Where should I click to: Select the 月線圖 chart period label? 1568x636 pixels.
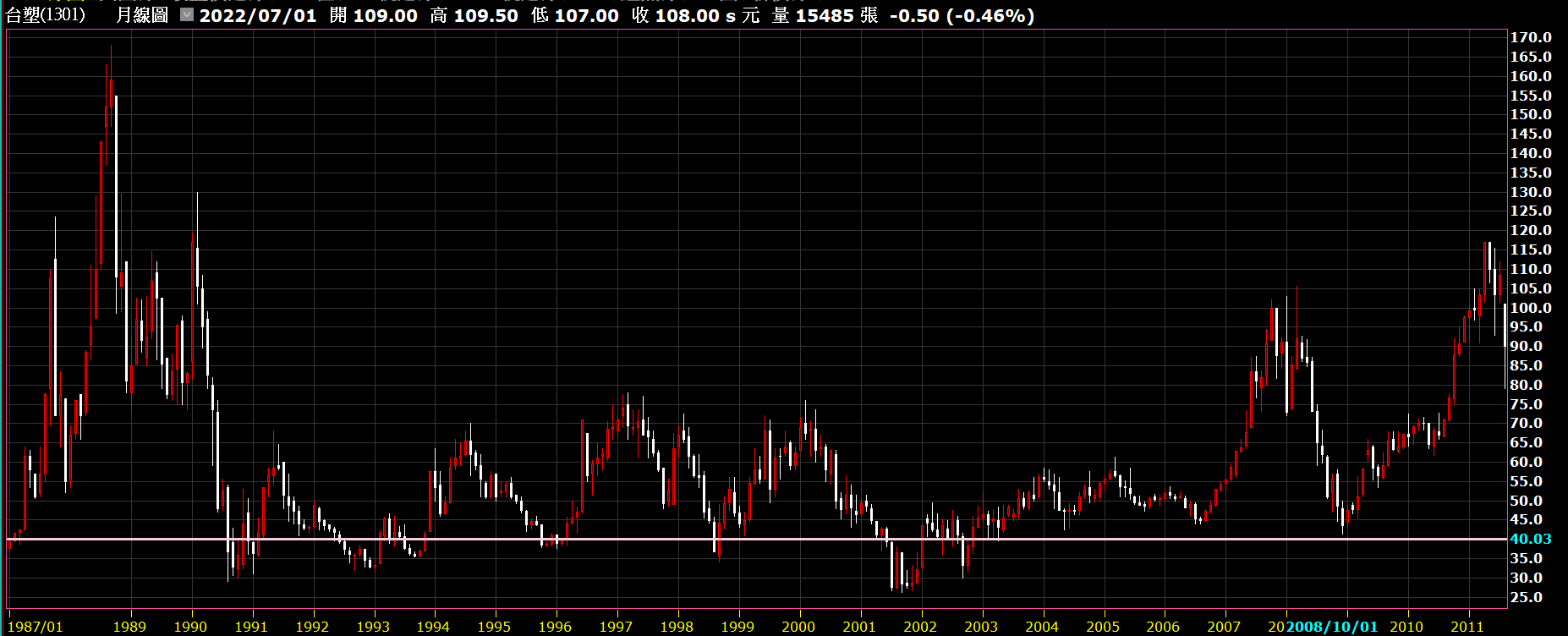142,15
